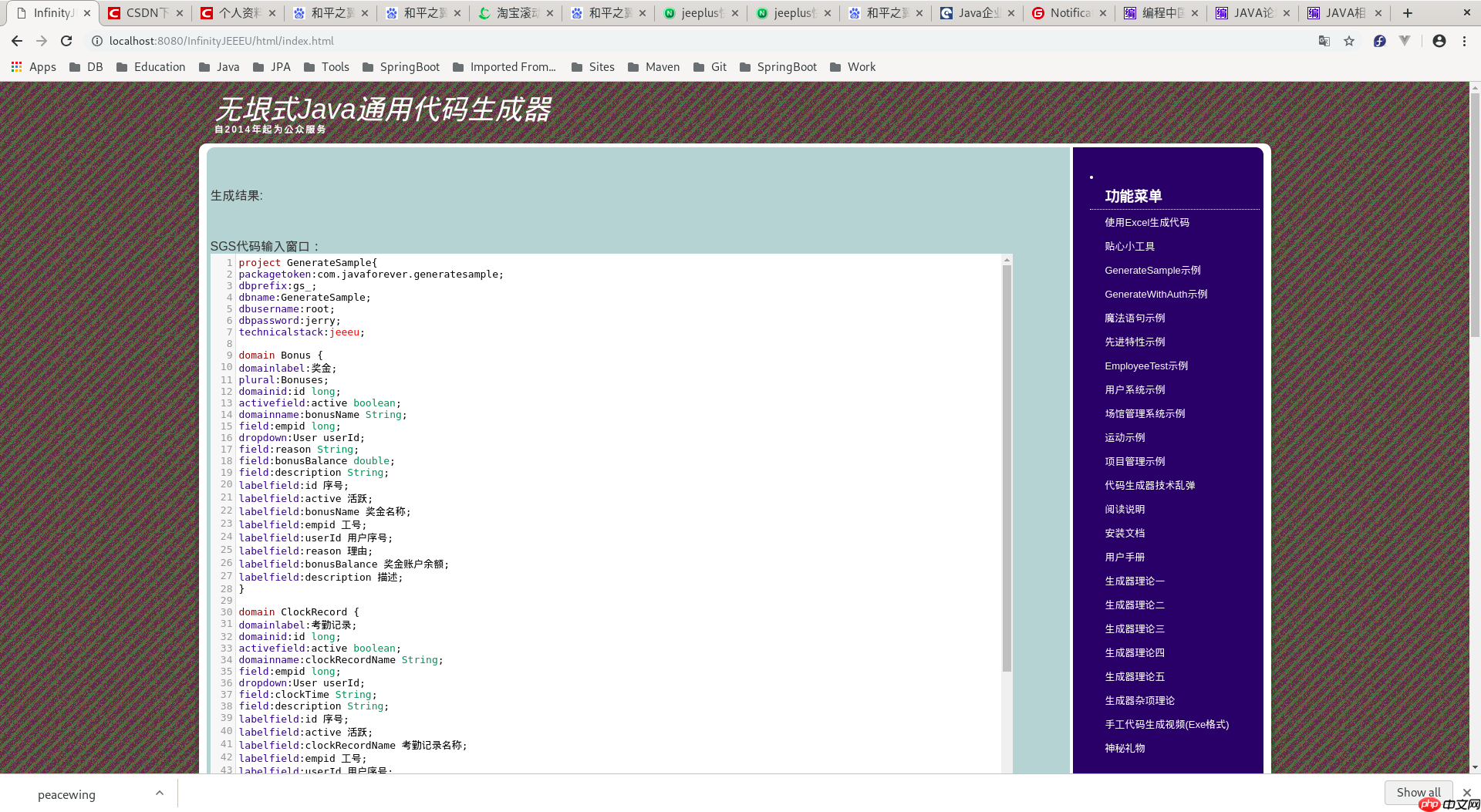1481x812 pixels.
Task: Click the browser back arrow
Action: pos(17,41)
